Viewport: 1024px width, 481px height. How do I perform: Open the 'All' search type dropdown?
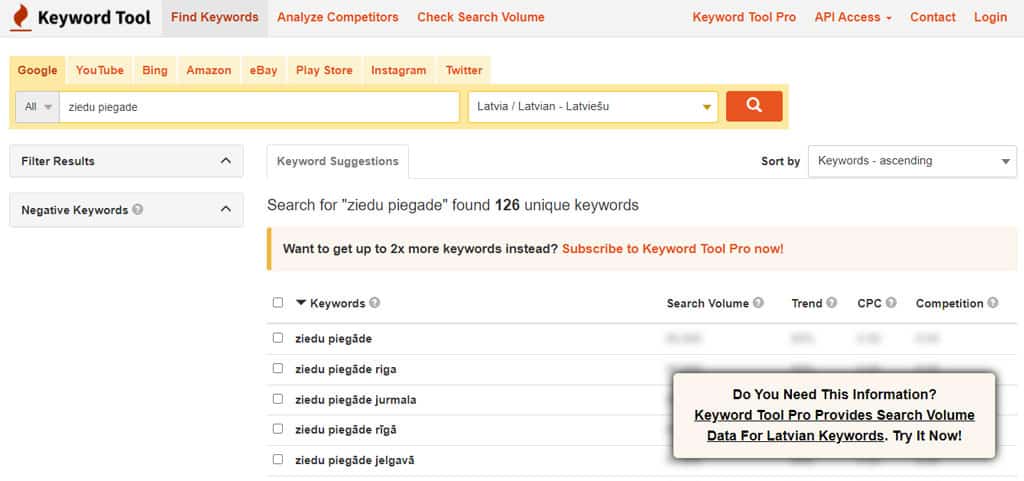pyautogui.click(x=38, y=107)
